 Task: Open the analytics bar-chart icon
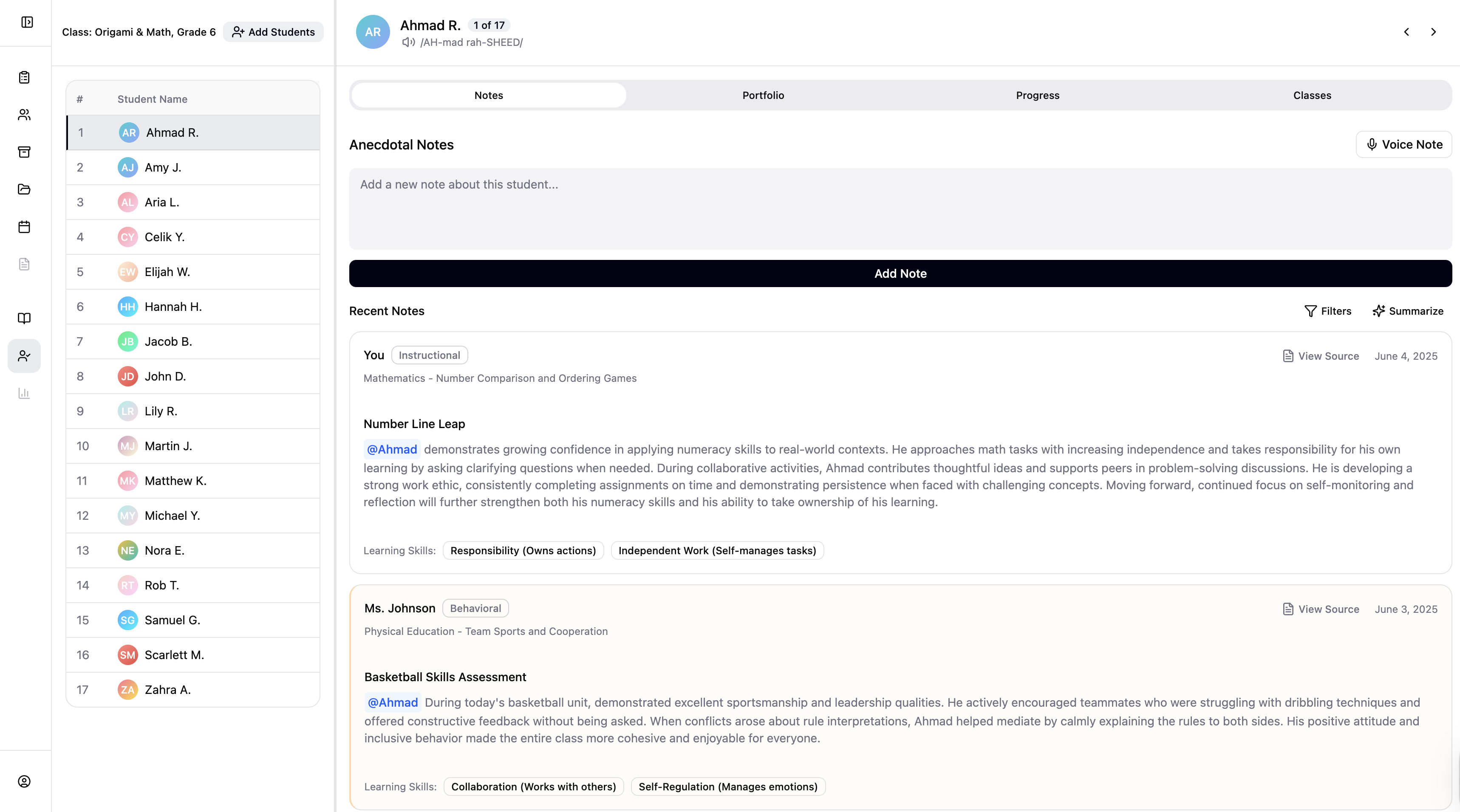tap(24, 393)
